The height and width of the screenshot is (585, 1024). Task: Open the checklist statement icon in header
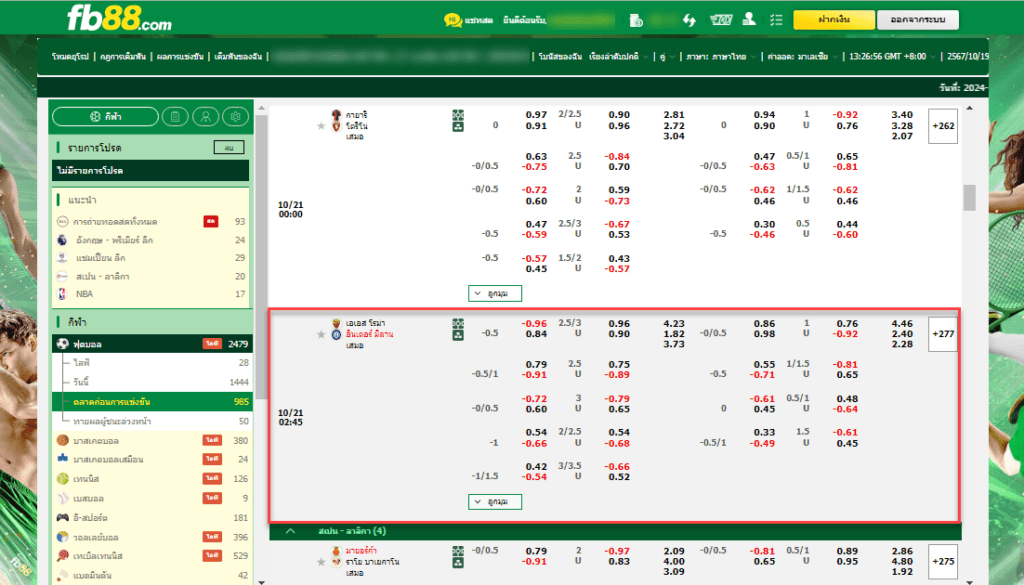[x=776, y=20]
